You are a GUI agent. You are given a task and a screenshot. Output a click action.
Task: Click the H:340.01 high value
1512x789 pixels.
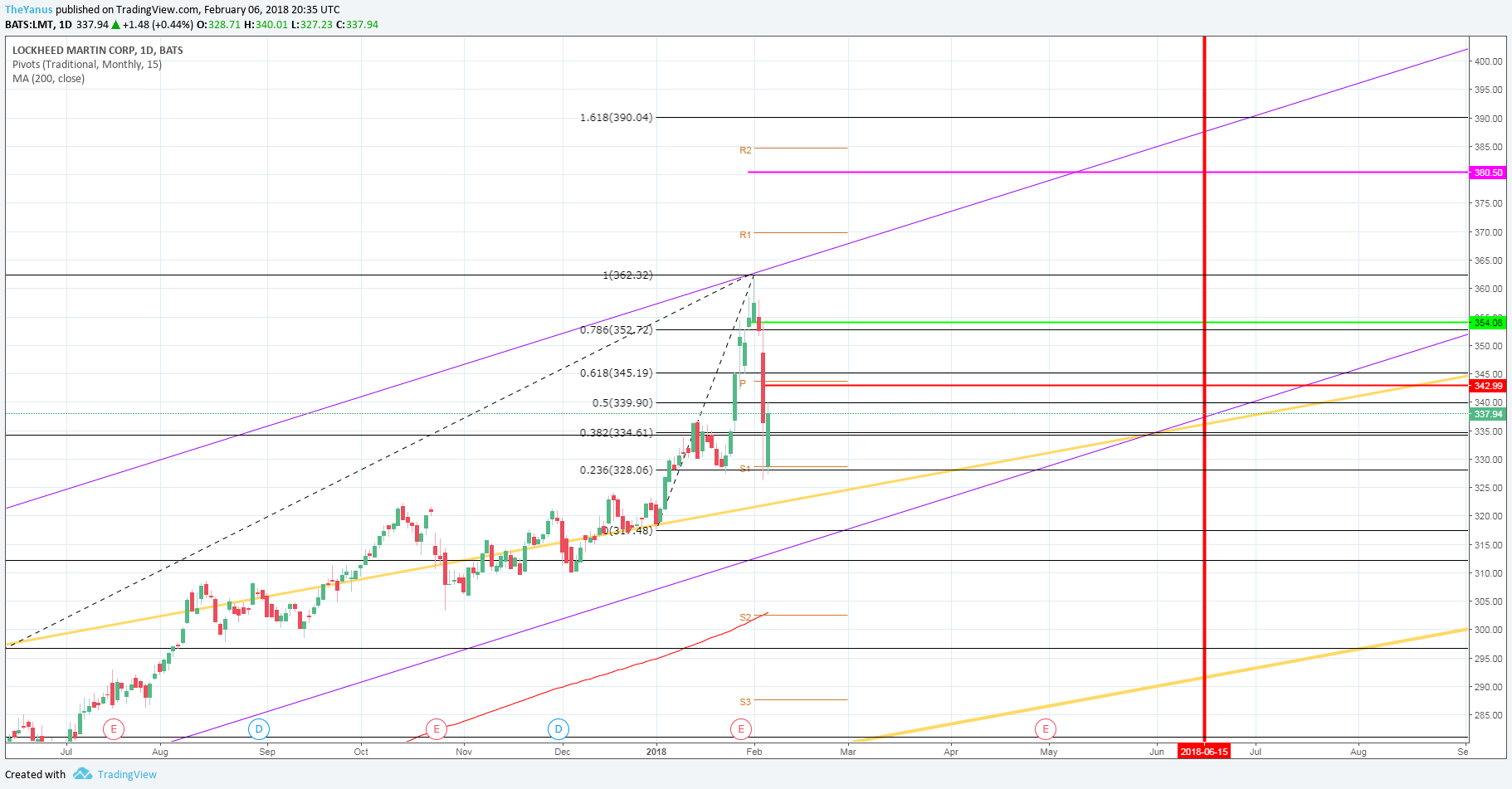(x=266, y=25)
